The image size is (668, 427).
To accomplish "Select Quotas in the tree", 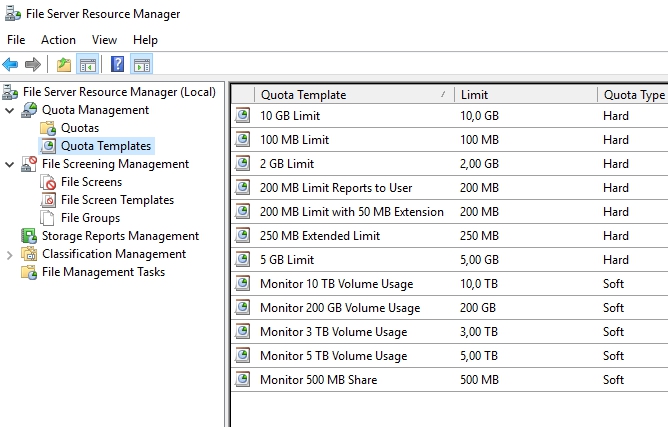I will [80, 128].
